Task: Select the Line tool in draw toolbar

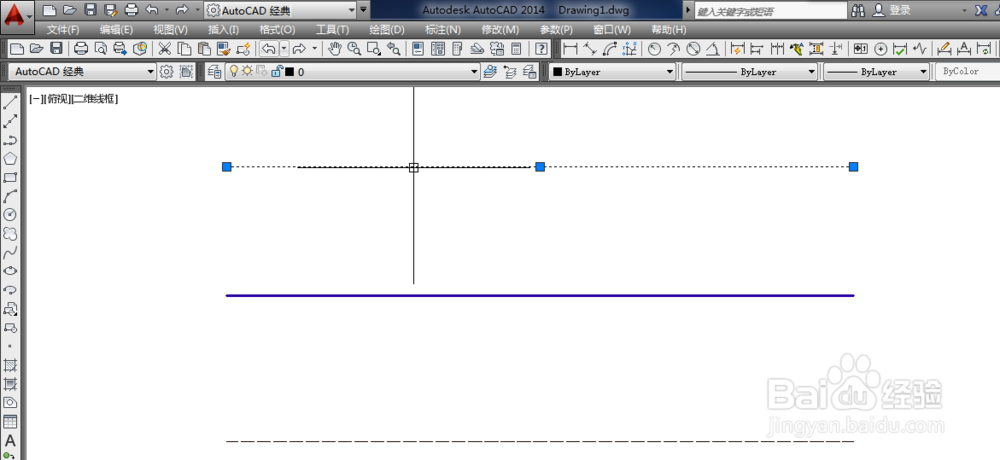Action: pyautogui.click(x=10, y=102)
